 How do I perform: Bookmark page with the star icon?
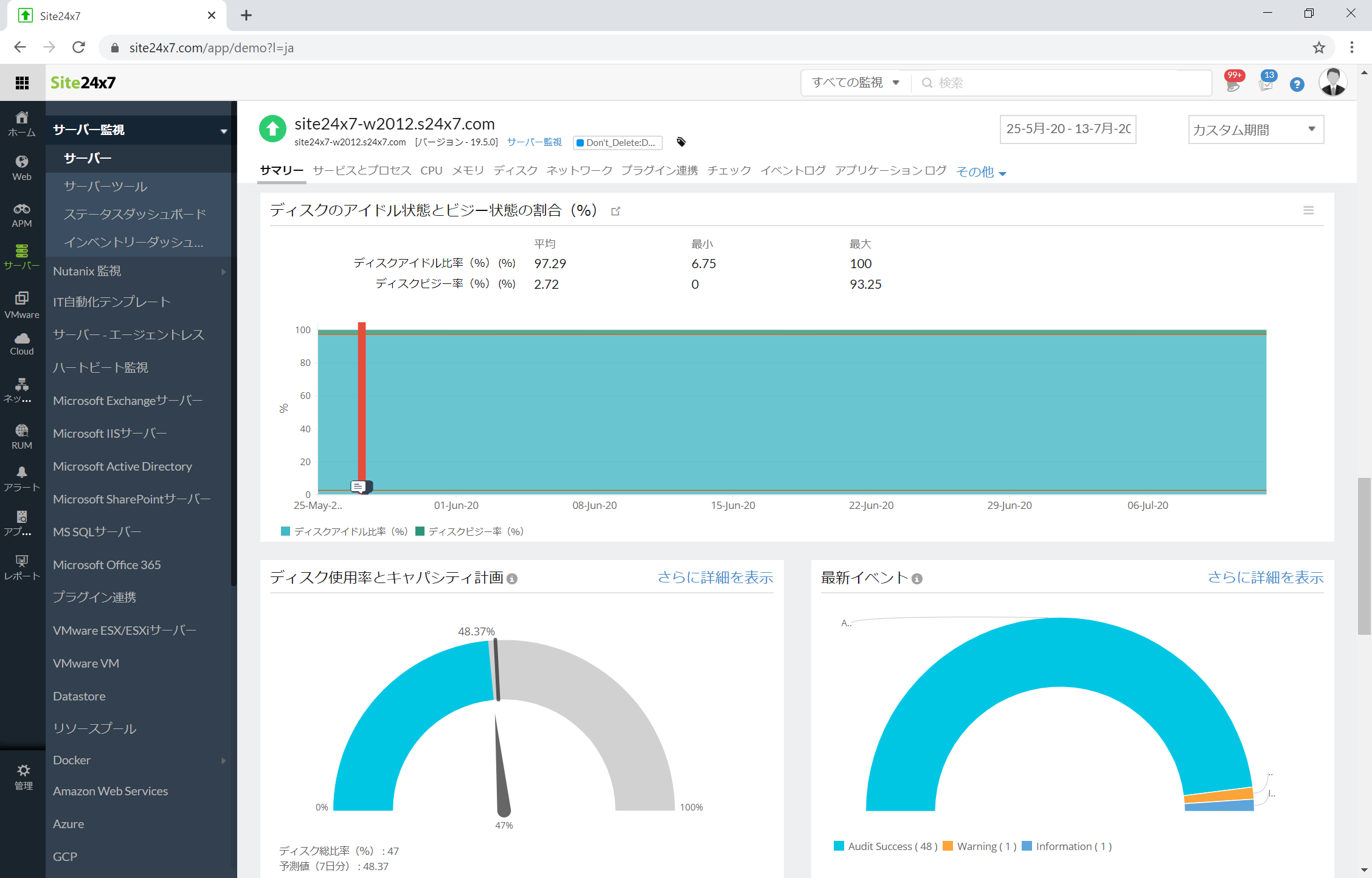click(x=1318, y=47)
